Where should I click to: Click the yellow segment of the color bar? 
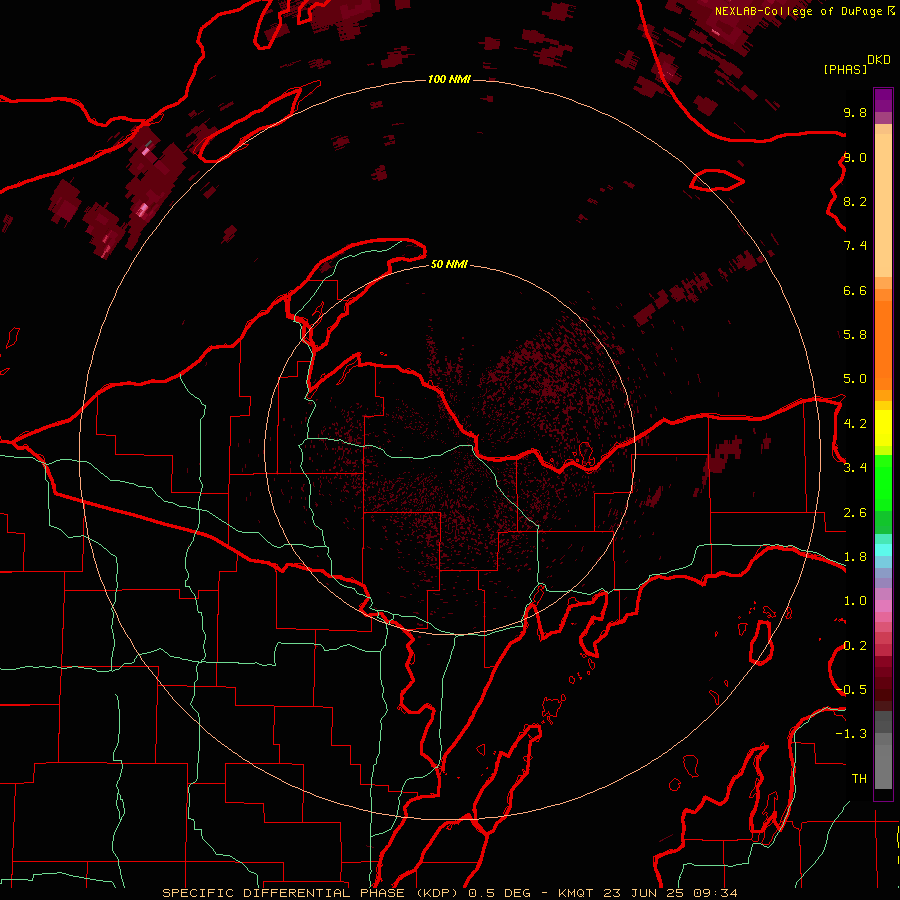883,428
